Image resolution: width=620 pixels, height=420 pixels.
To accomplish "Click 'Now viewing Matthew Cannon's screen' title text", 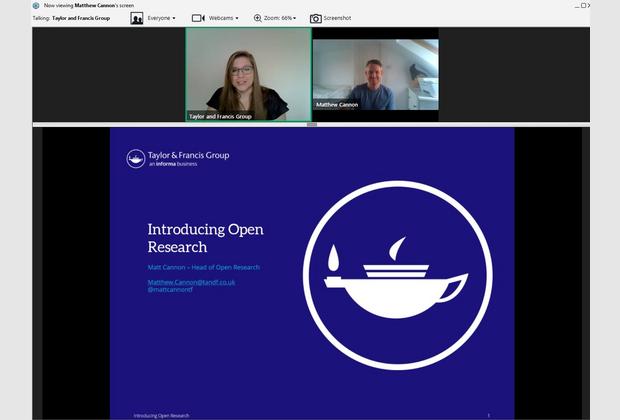I will point(89,6).
